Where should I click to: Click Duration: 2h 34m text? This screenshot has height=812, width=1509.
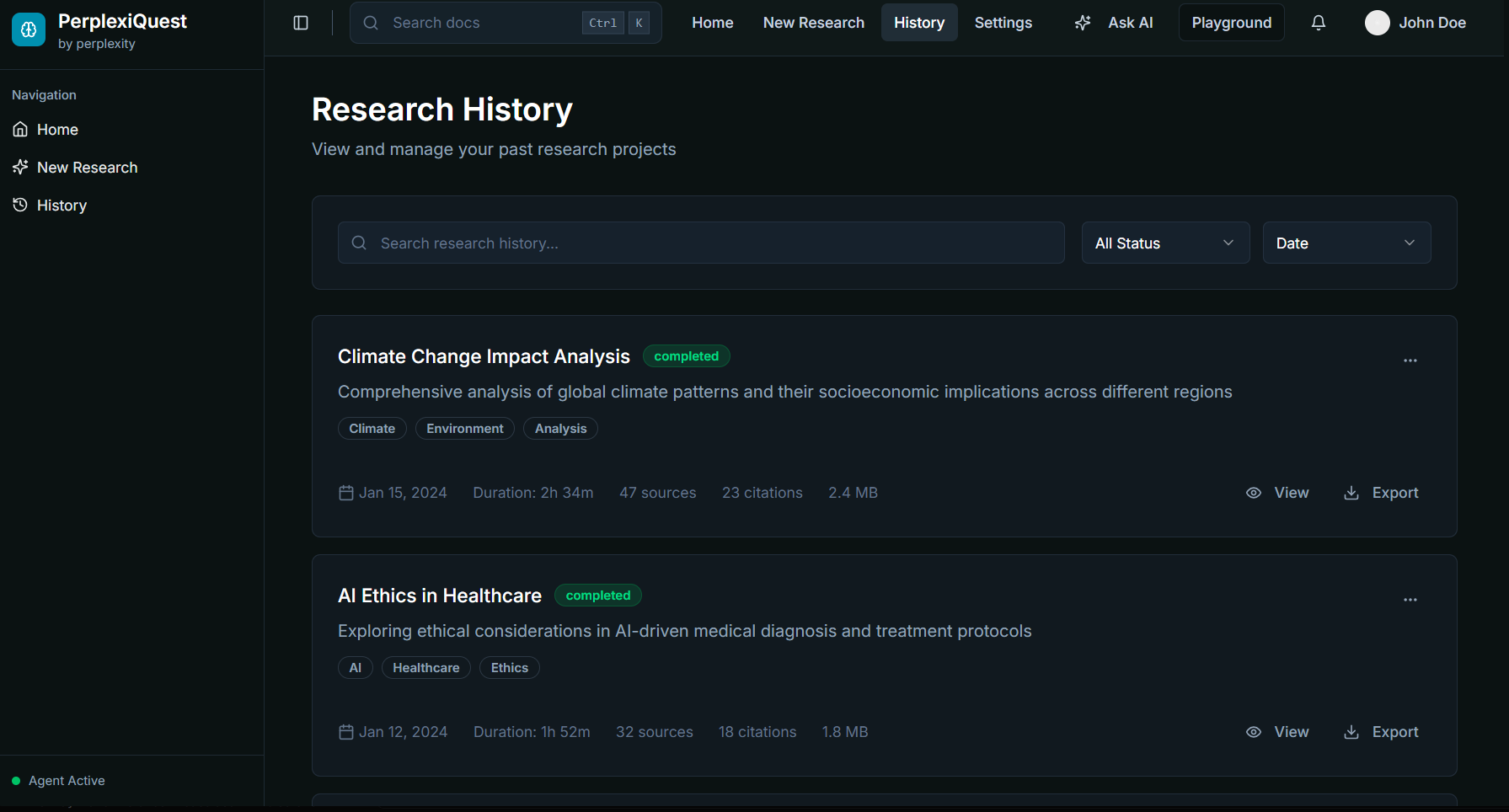pyautogui.click(x=533, y=493)
